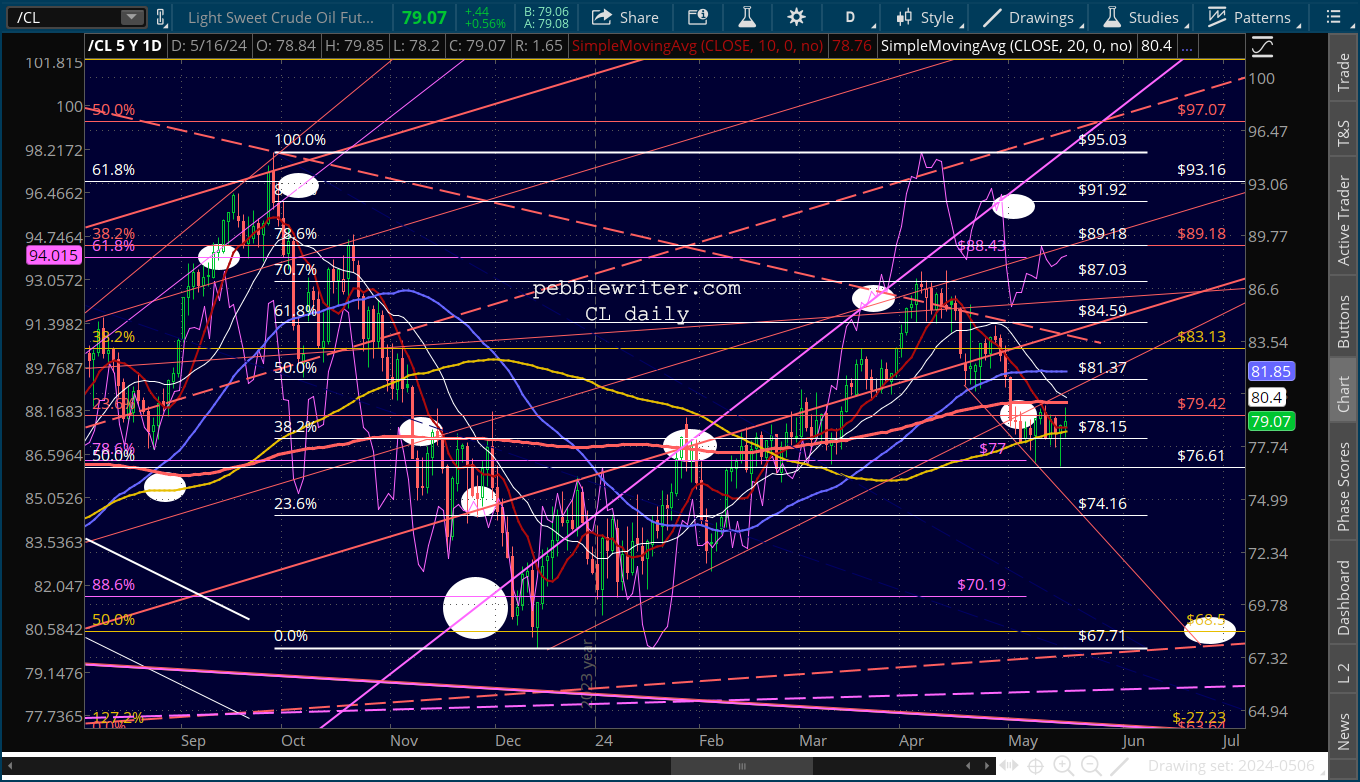The height and width of the screenshot is (782, 1360).
Task: Open the flask Edit Studies icon
Action: point(745,17)
